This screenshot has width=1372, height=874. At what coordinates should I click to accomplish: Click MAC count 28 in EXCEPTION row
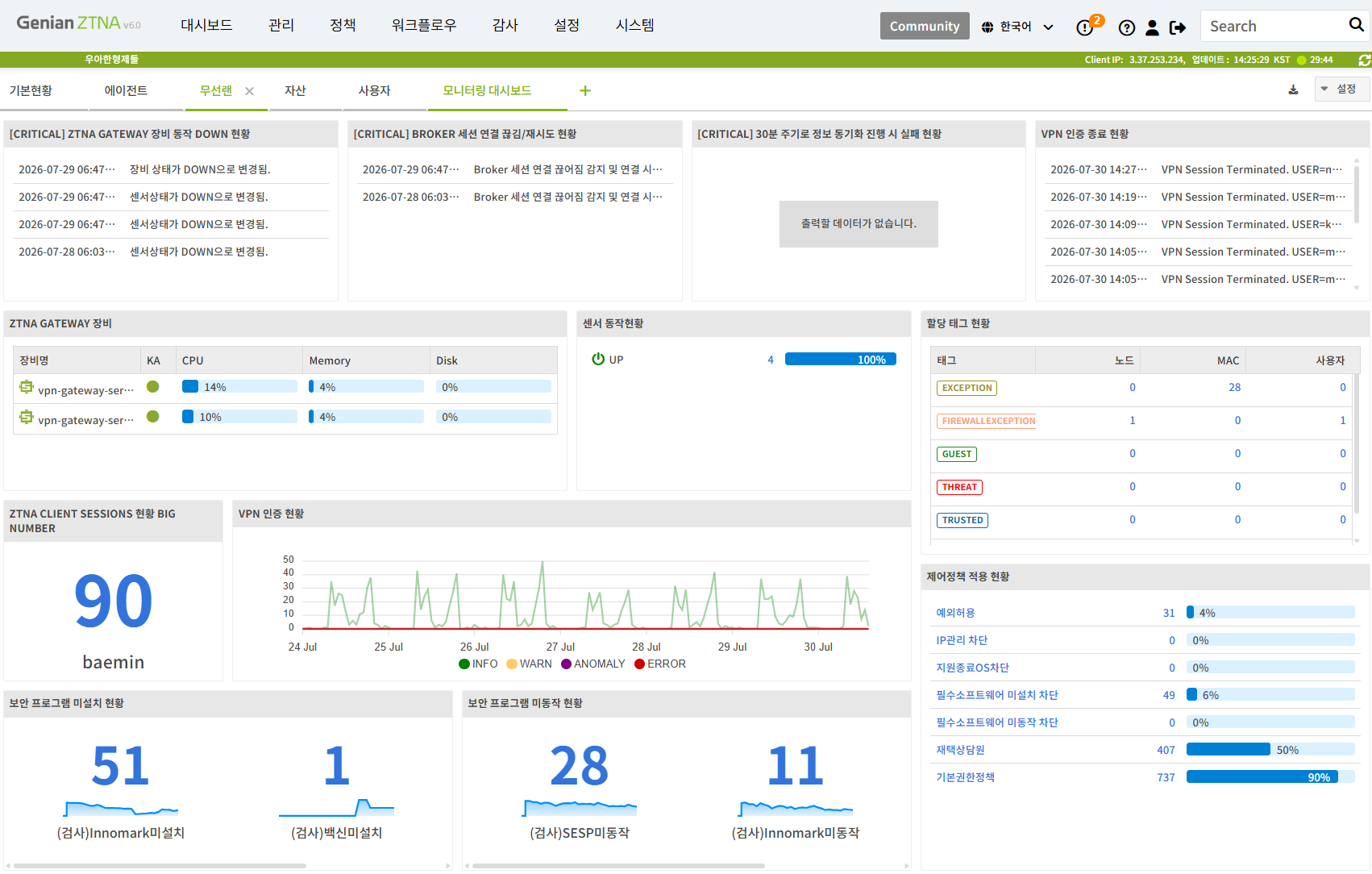(x=1234, y=388)
